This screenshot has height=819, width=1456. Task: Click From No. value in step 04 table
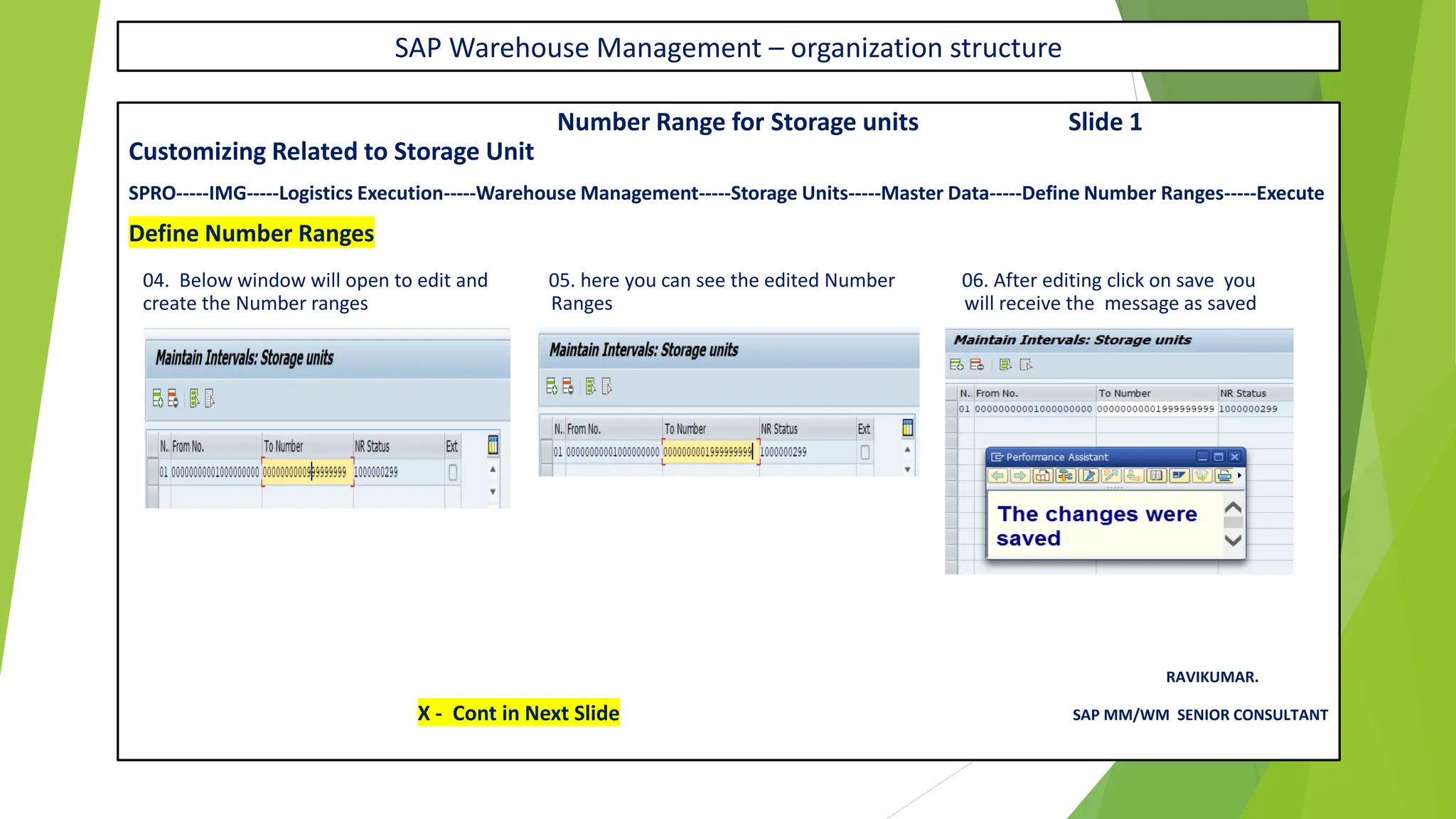coord(215,472)
